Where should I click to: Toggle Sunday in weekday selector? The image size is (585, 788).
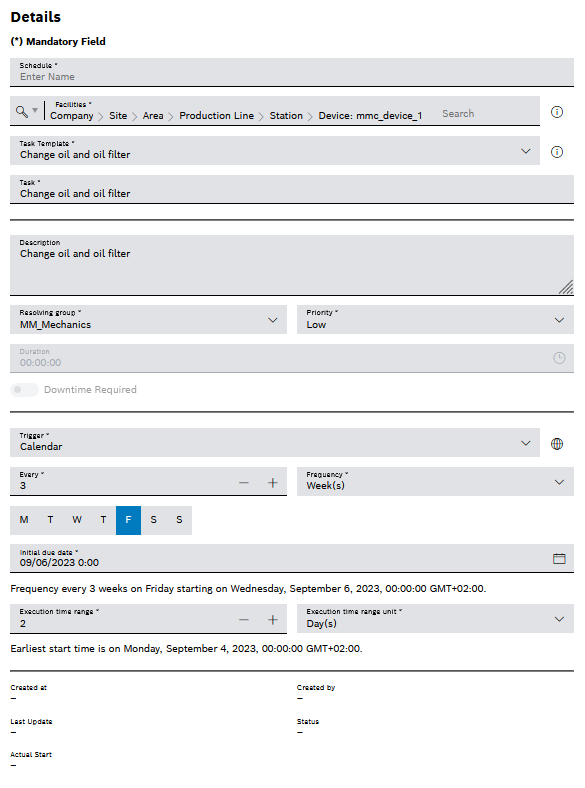(179, 520)
